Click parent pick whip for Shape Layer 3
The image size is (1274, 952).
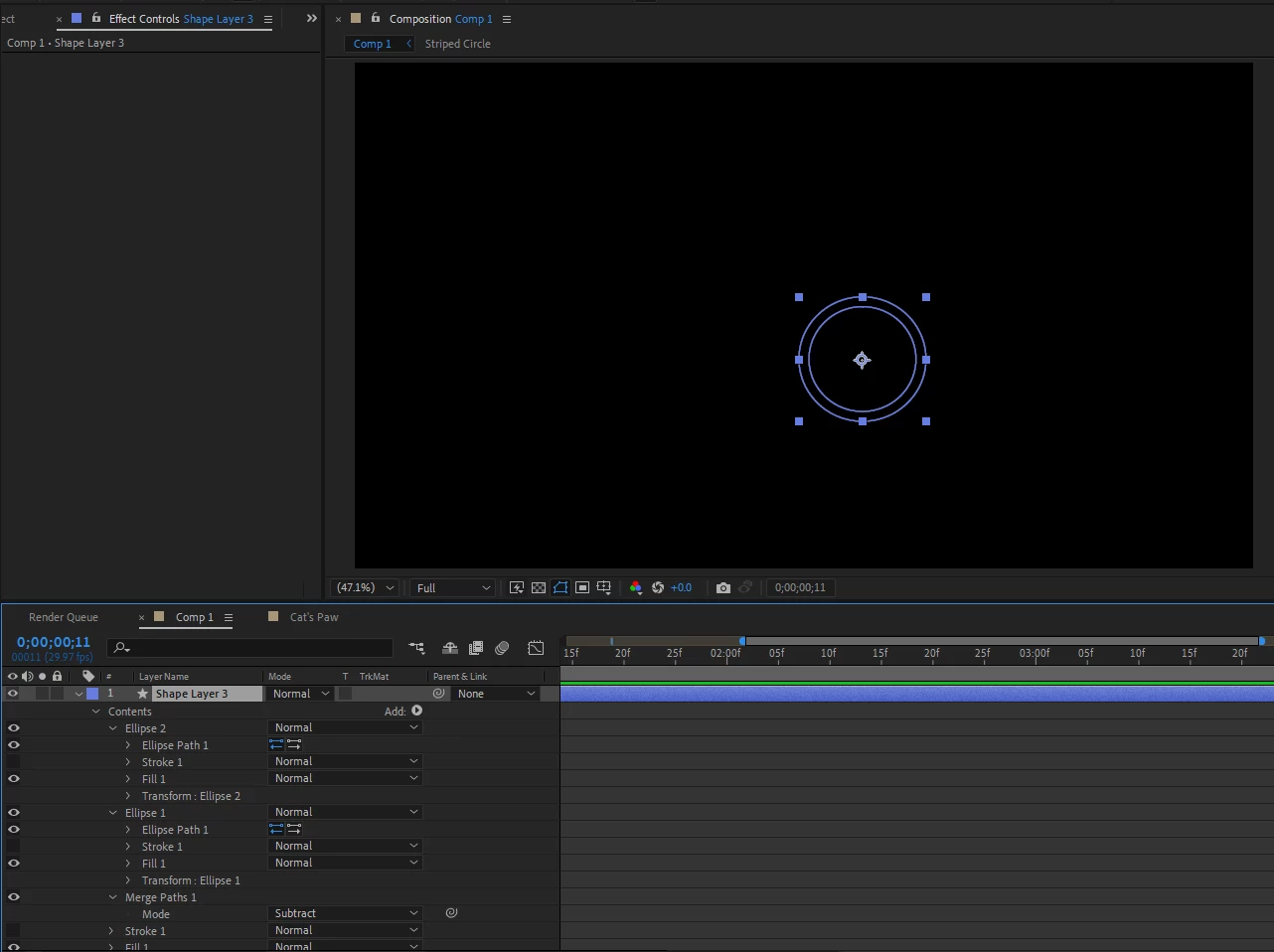[438, 694]
